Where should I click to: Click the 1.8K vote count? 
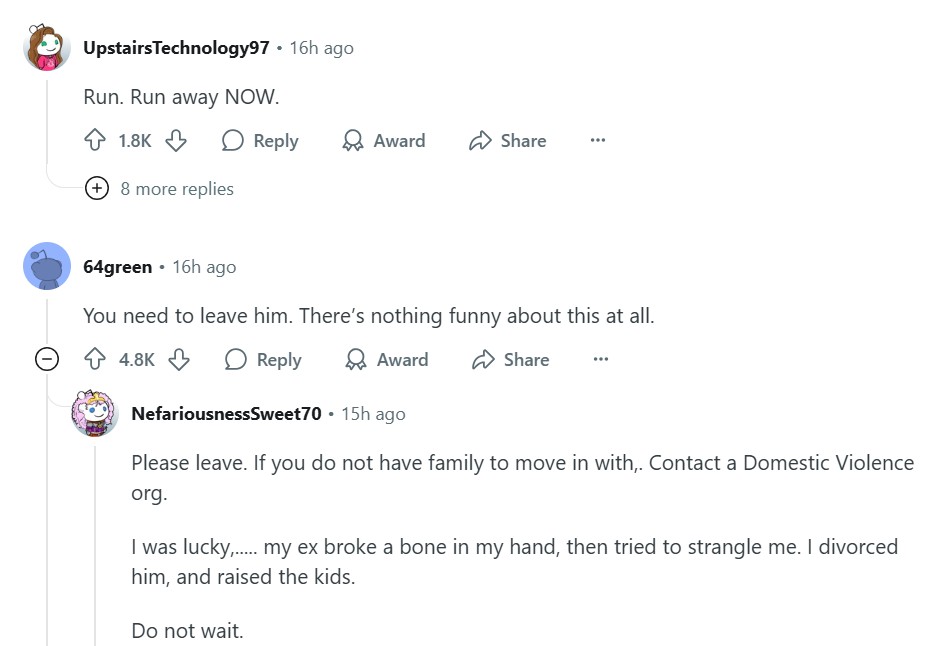pyautogui.click(x=134, y=141)
